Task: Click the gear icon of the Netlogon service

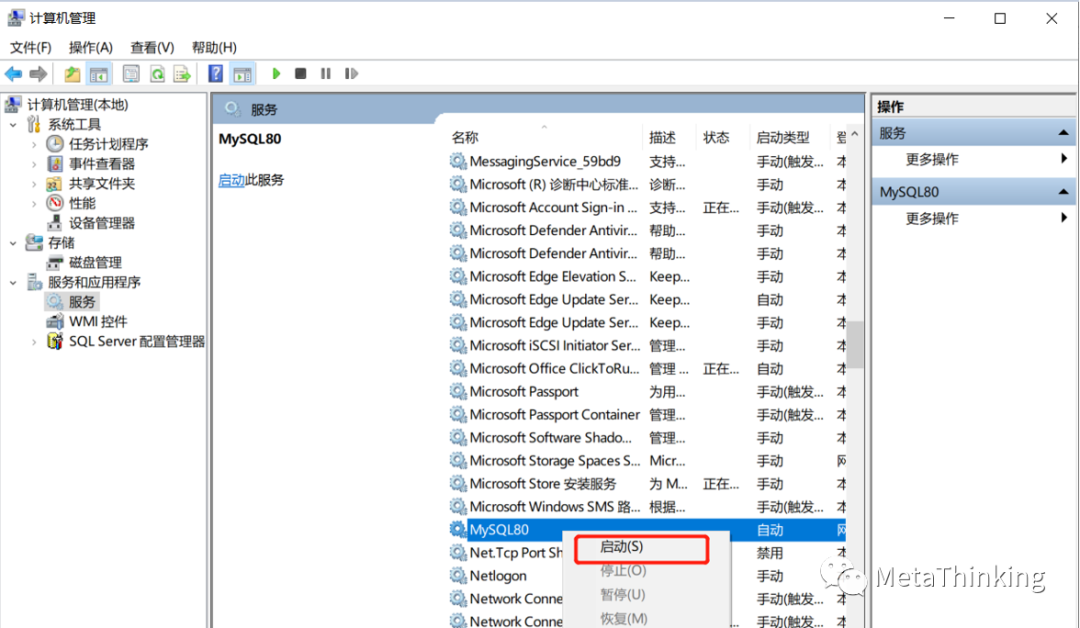Action: coord(458,575)
